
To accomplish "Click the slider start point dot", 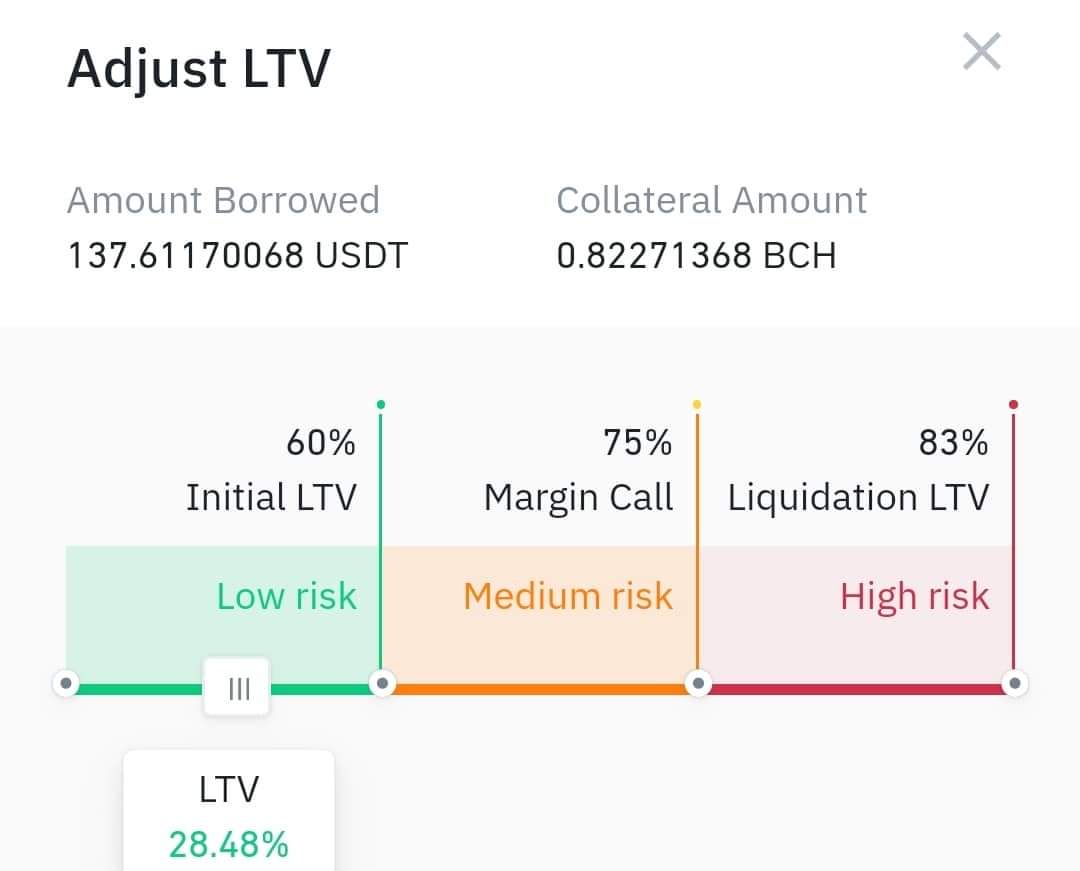I will point(66,684).
